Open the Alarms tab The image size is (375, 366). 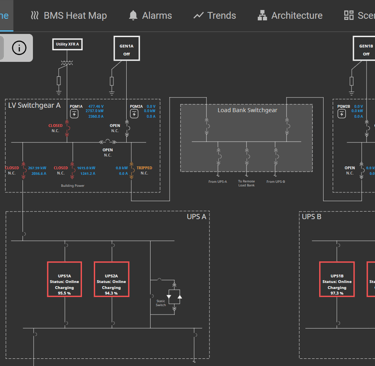[x=150, y=15]
